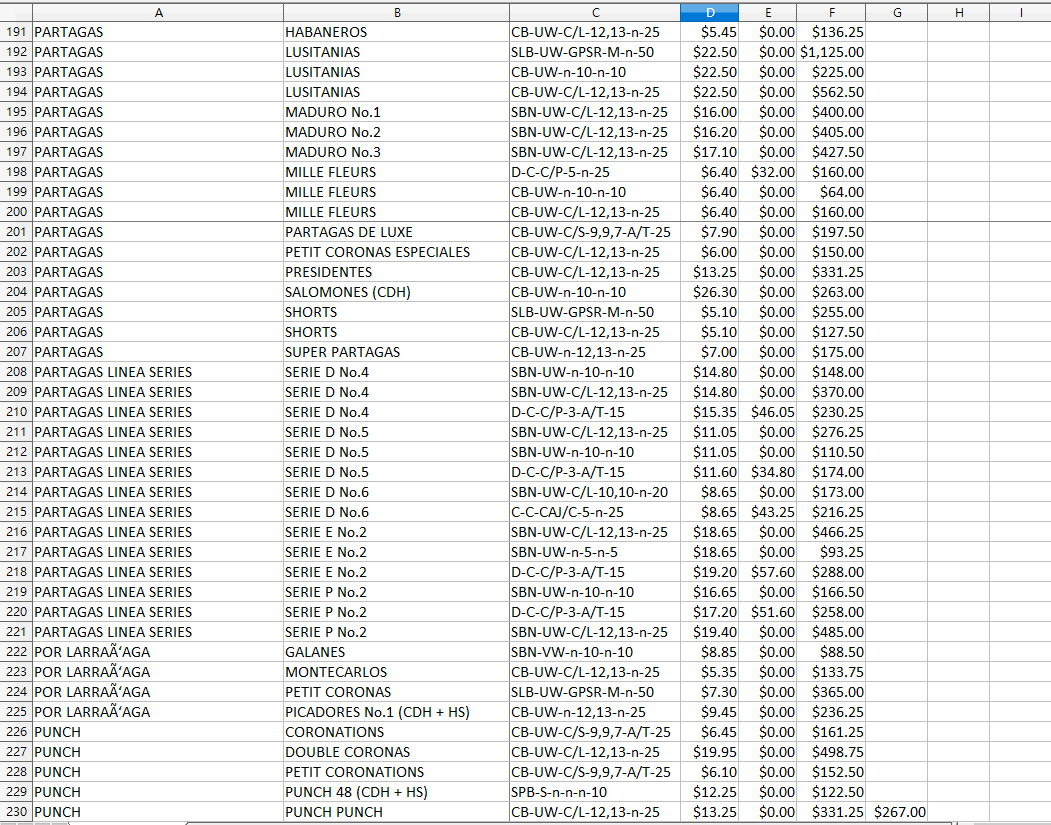Screen dimensions: 1051x825
Task: Select row 222 header
Action: [16, 651]
